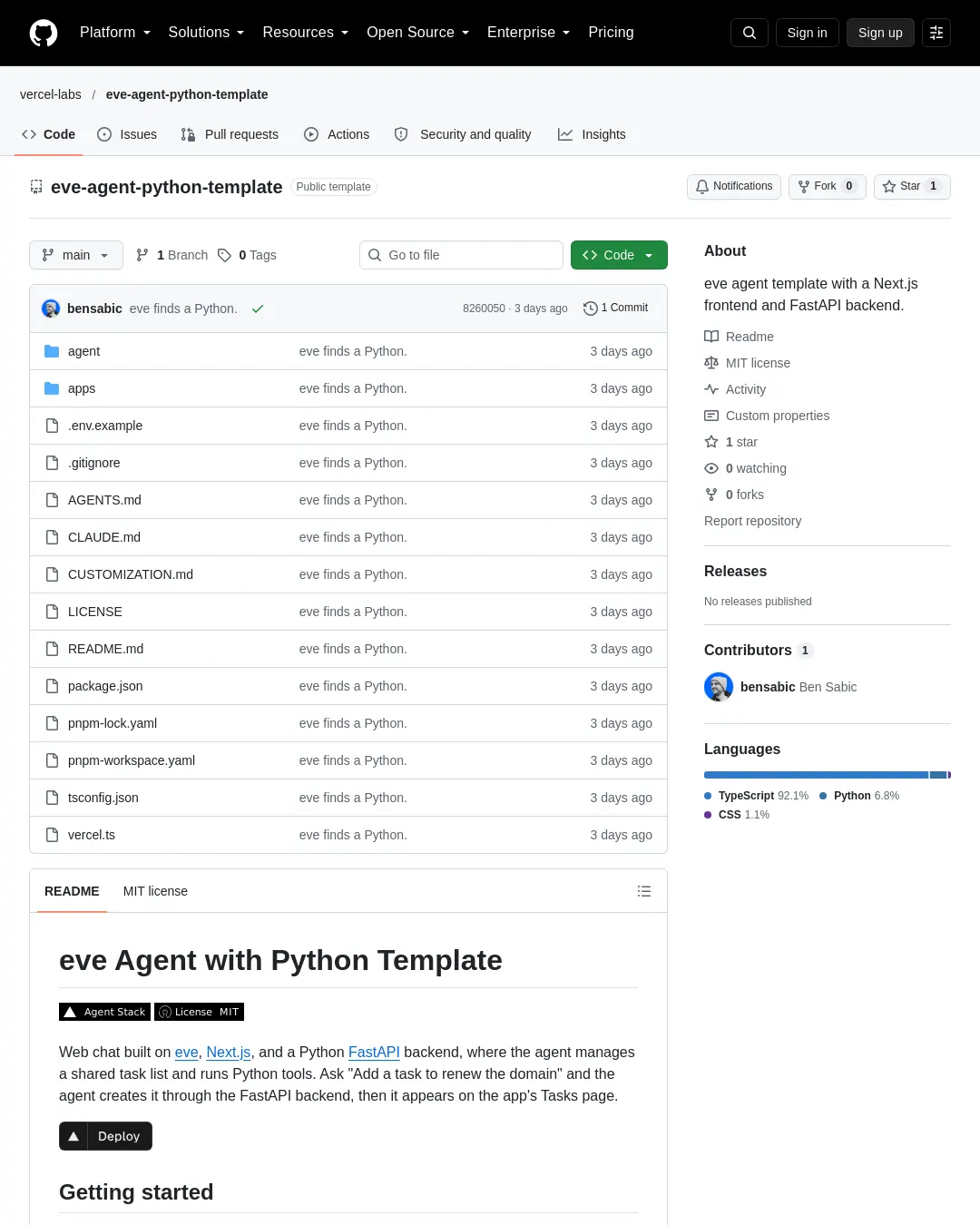Open the CLAUDE.md file

[104, 537]
